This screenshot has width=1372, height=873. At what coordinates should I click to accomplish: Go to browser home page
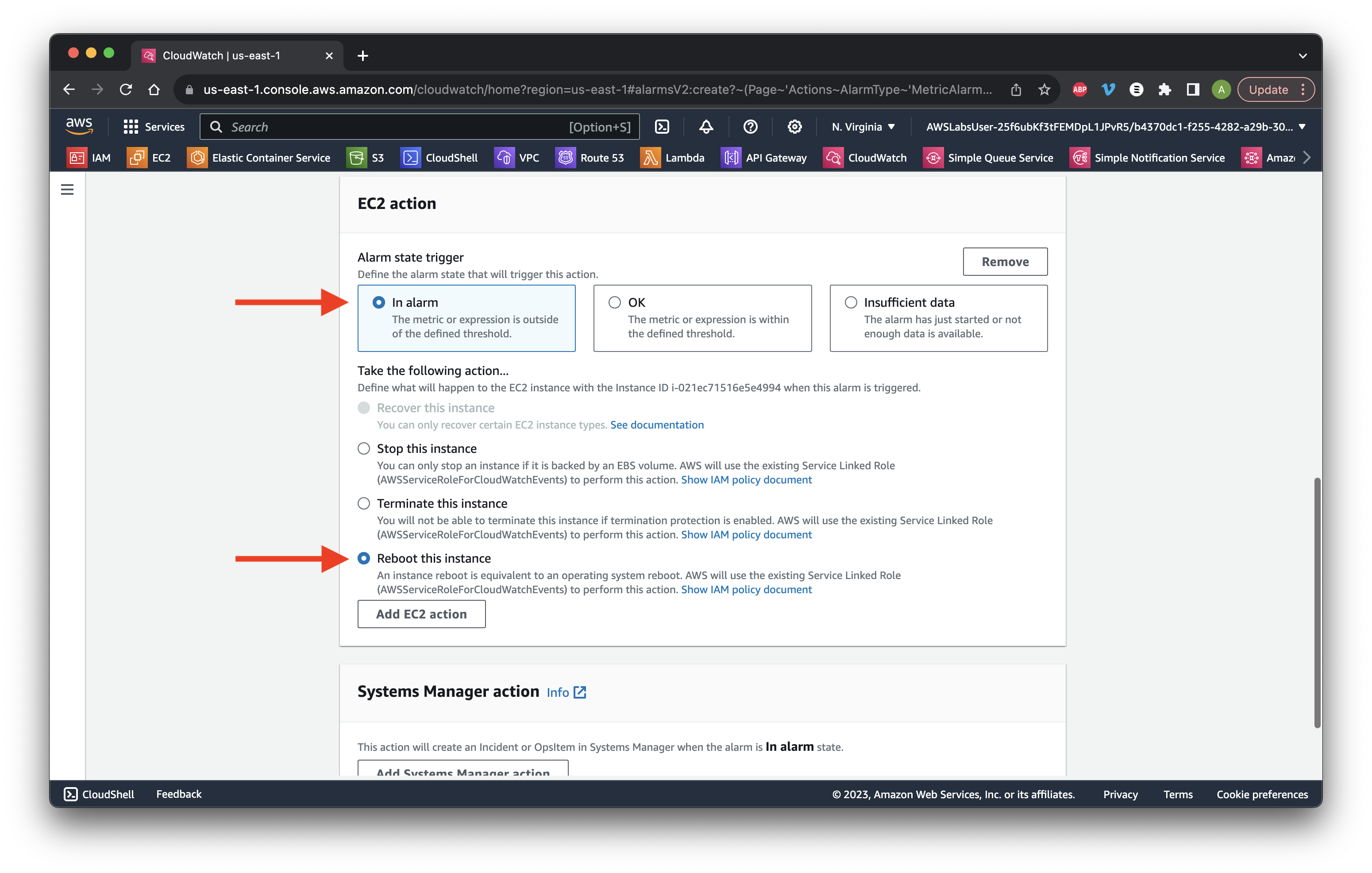coord(154,89)
